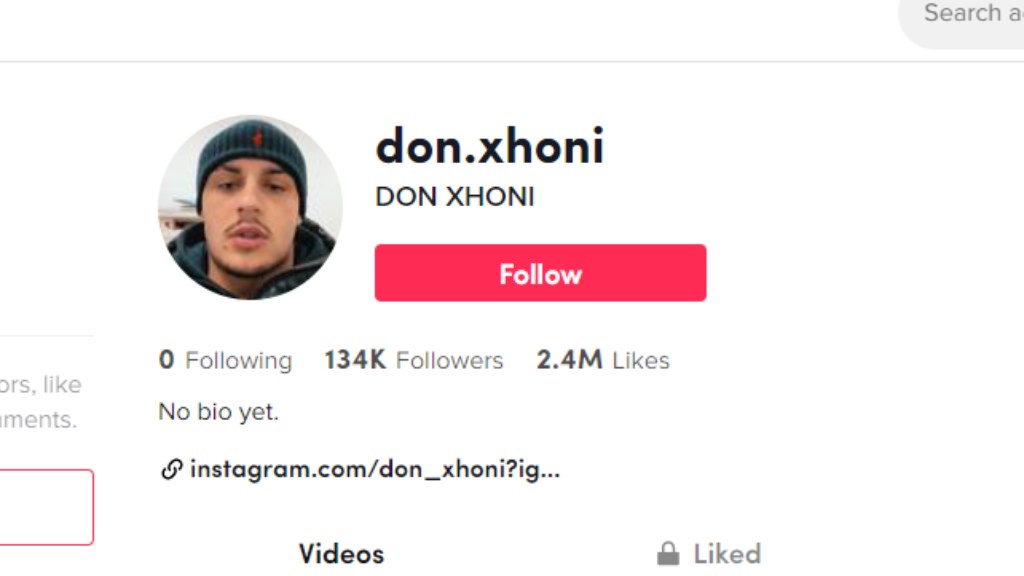Open the instagram.com/don_xhoni link
This screenshot has height=576, width=1024.
(375, 469)
